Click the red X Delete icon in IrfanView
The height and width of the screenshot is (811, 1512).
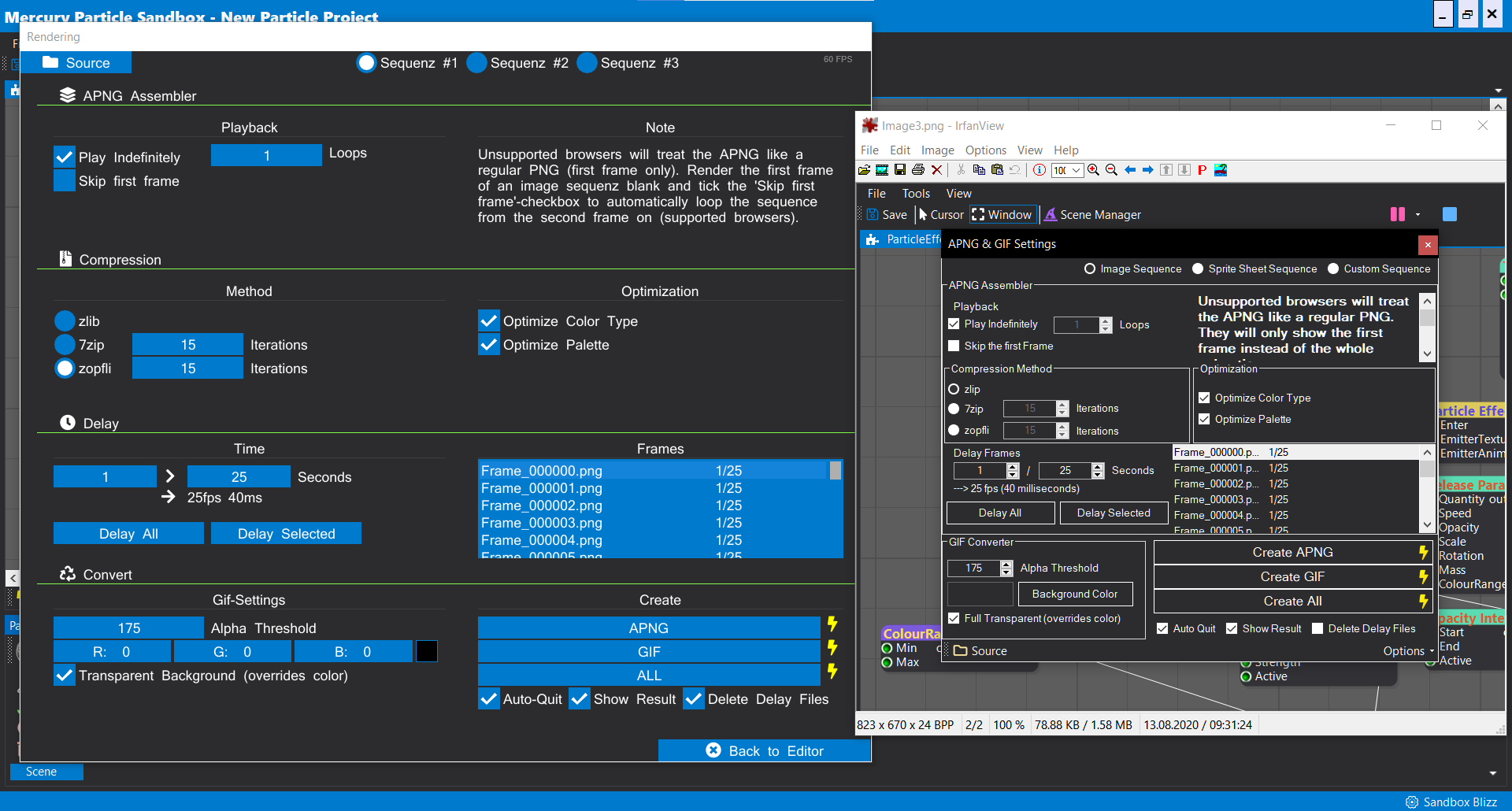pyautogui.click(x=936, y=170)
